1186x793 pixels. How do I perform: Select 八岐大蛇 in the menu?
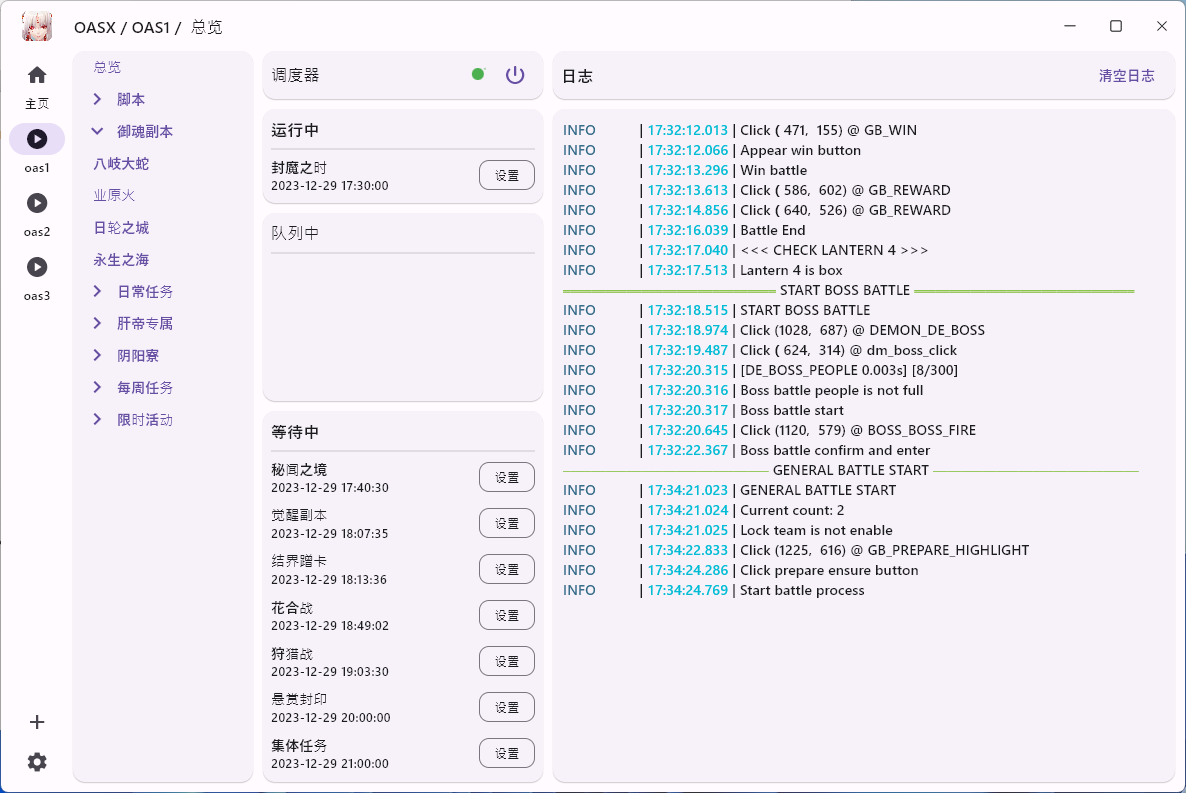(x=121, y=163)
